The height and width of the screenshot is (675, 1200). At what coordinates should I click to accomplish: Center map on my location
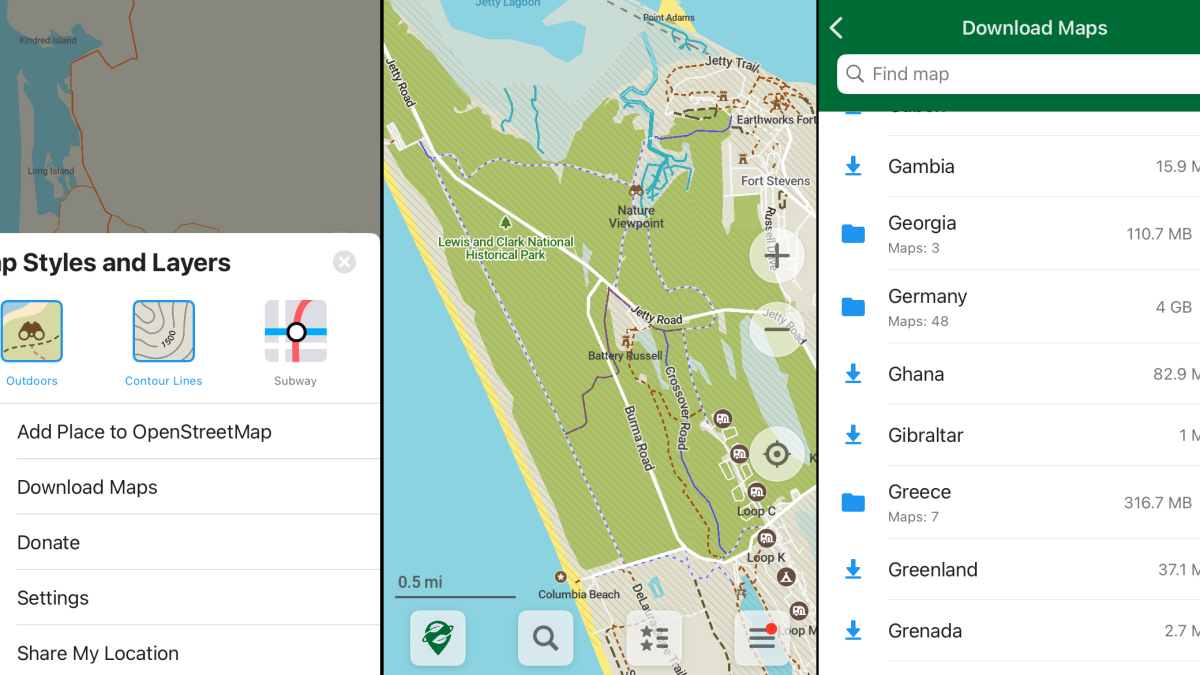(777, 454)
